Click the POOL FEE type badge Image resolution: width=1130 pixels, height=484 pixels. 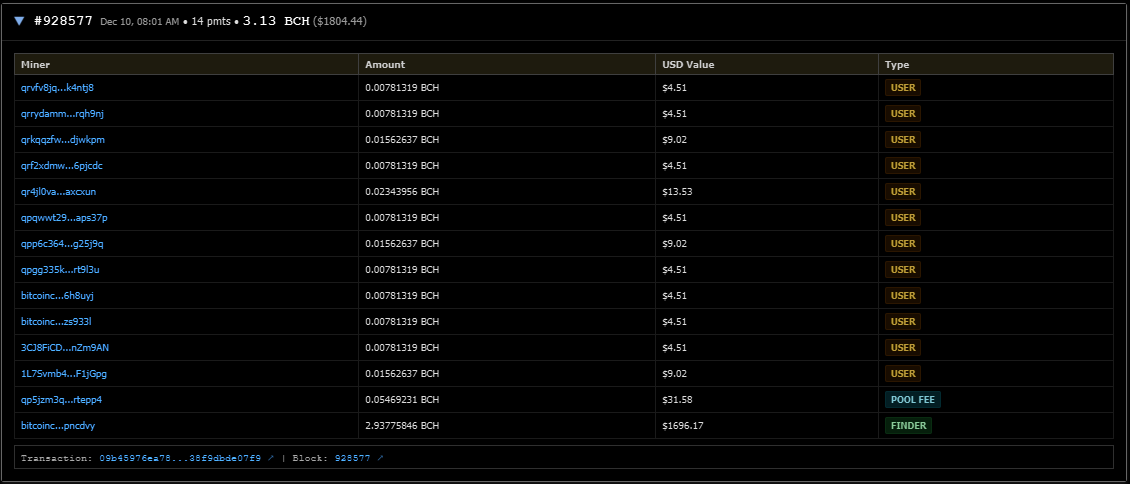(912, 400)
